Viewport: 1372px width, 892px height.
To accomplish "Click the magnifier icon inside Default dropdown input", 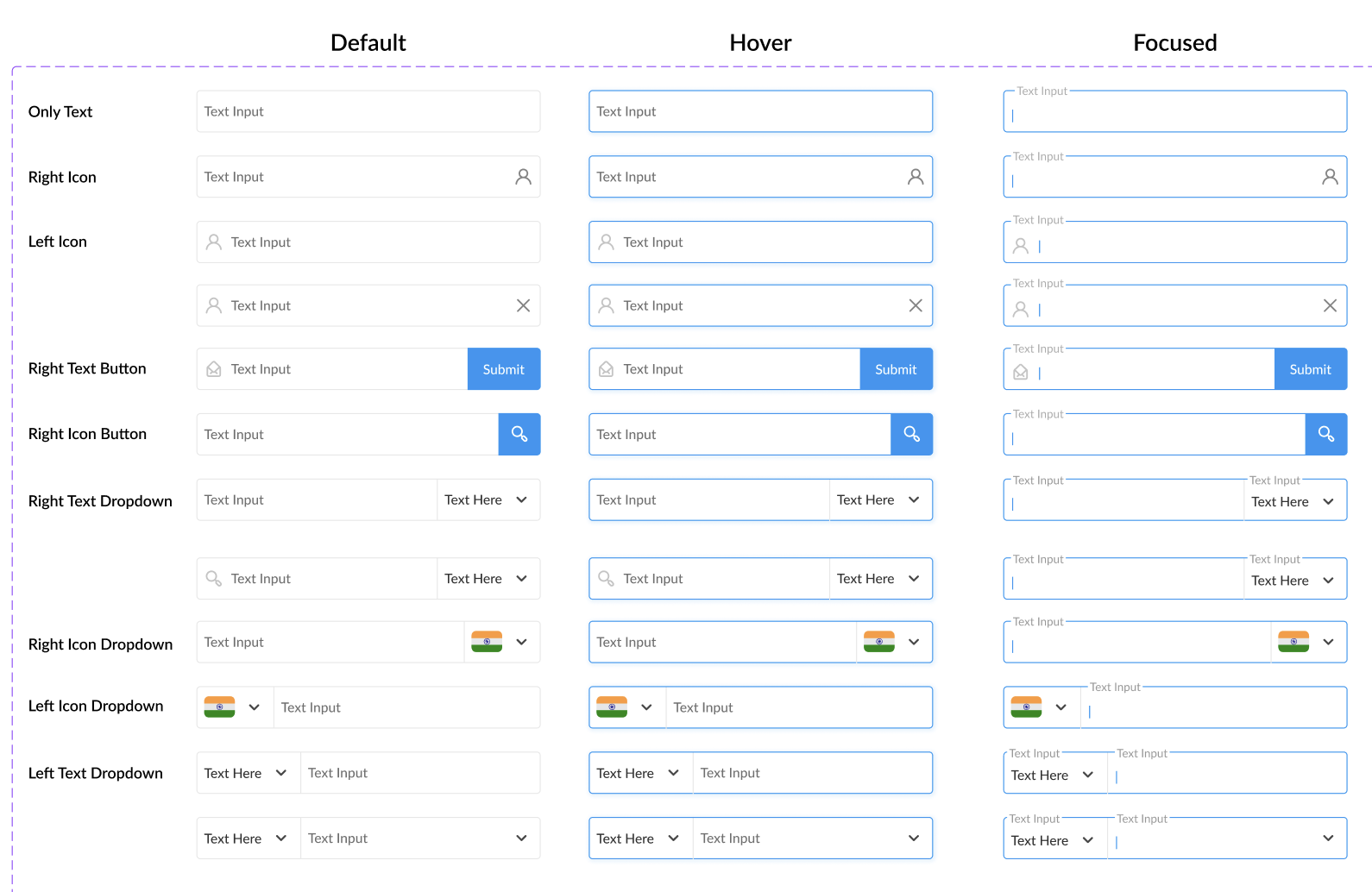I will 214,579.
